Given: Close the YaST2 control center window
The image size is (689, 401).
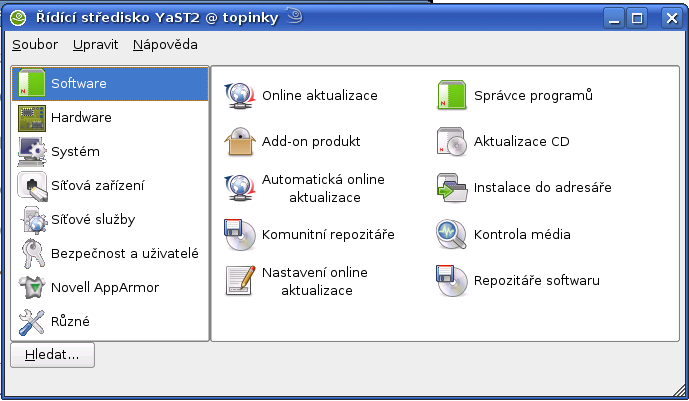Looking at the screenshot, I should (672, 18).
